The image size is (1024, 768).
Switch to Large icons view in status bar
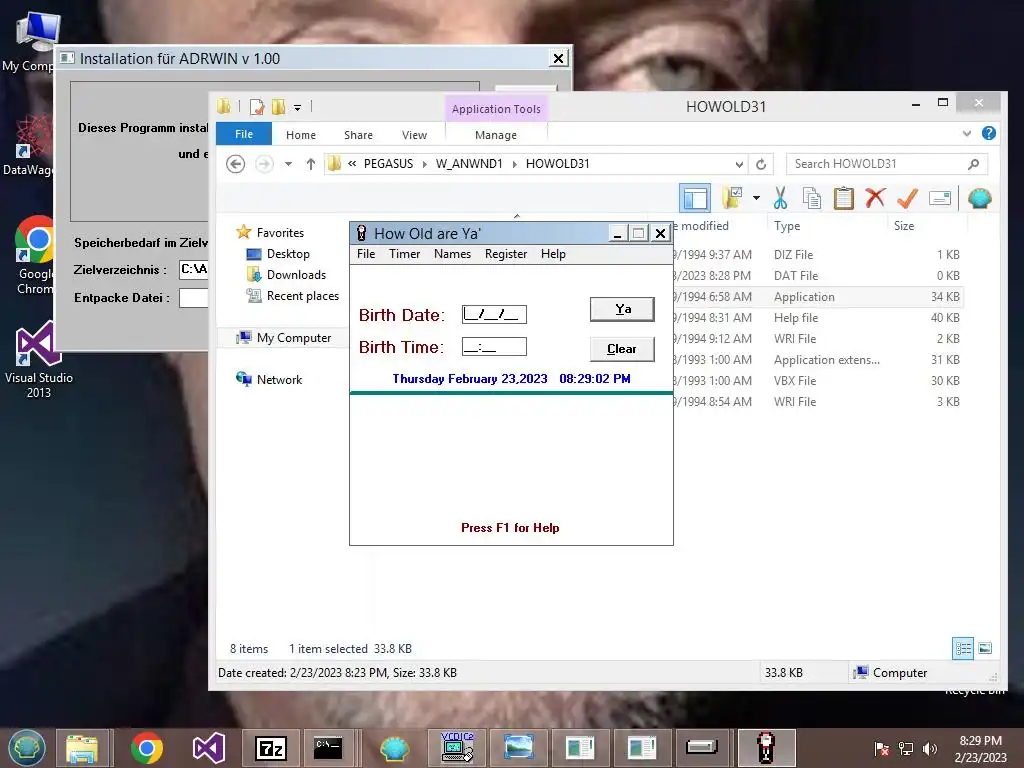985,648
